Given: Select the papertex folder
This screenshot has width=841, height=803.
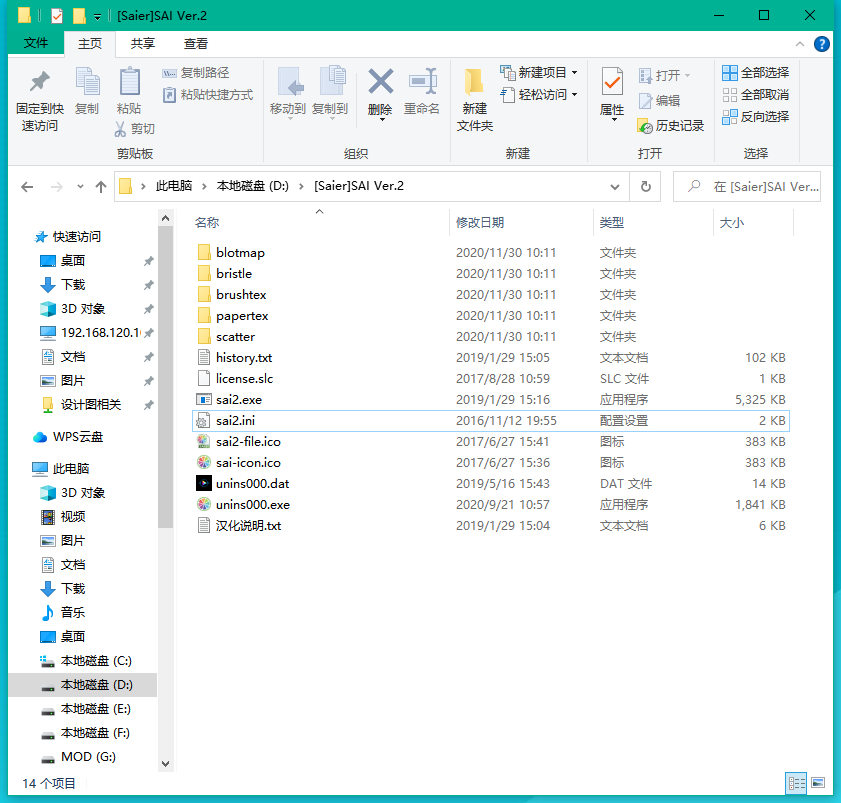Looking at the screenshot, I should click(242, 316).
